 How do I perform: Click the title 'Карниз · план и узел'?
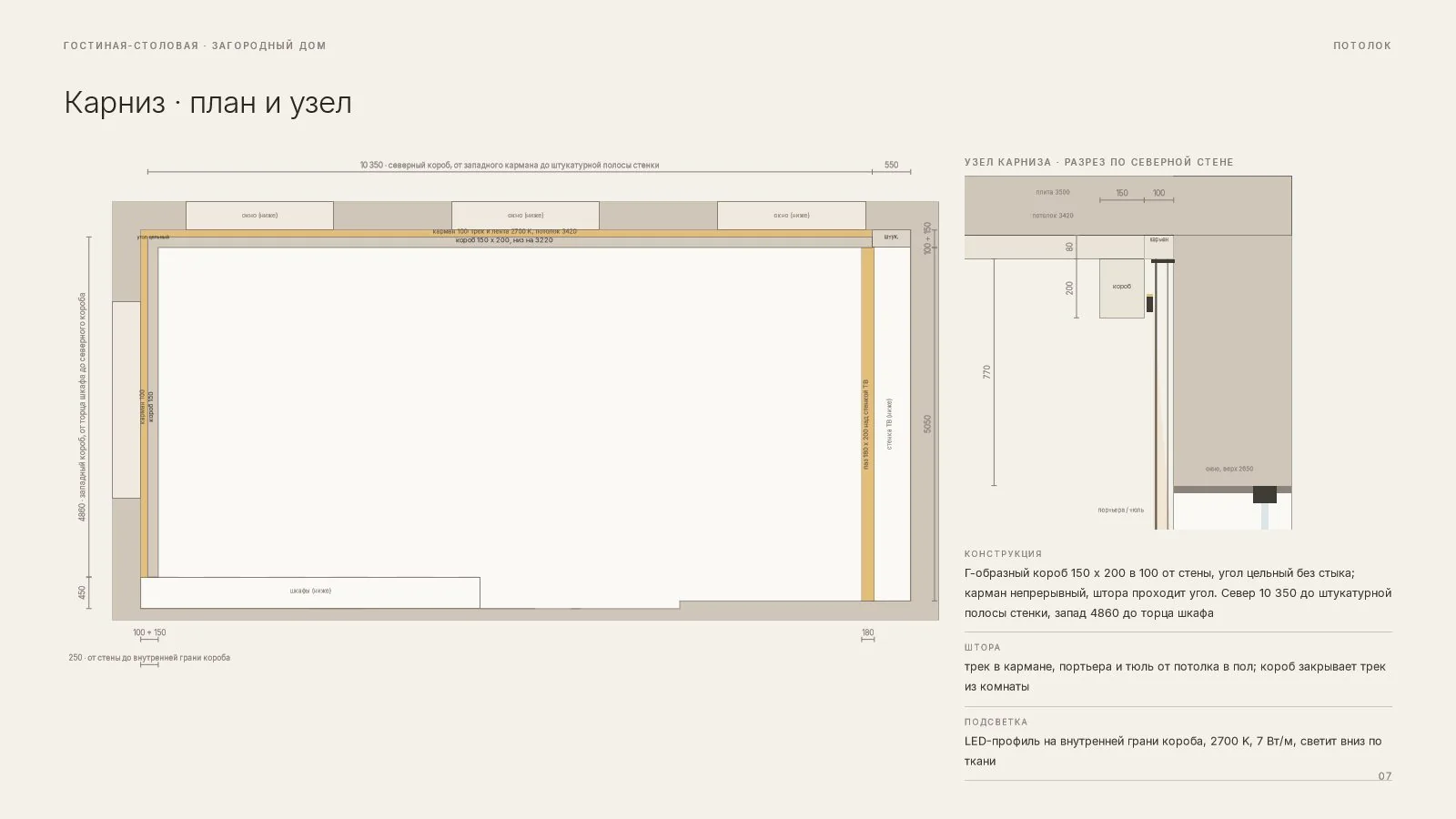pyautogui.click(x=207, y=103)
